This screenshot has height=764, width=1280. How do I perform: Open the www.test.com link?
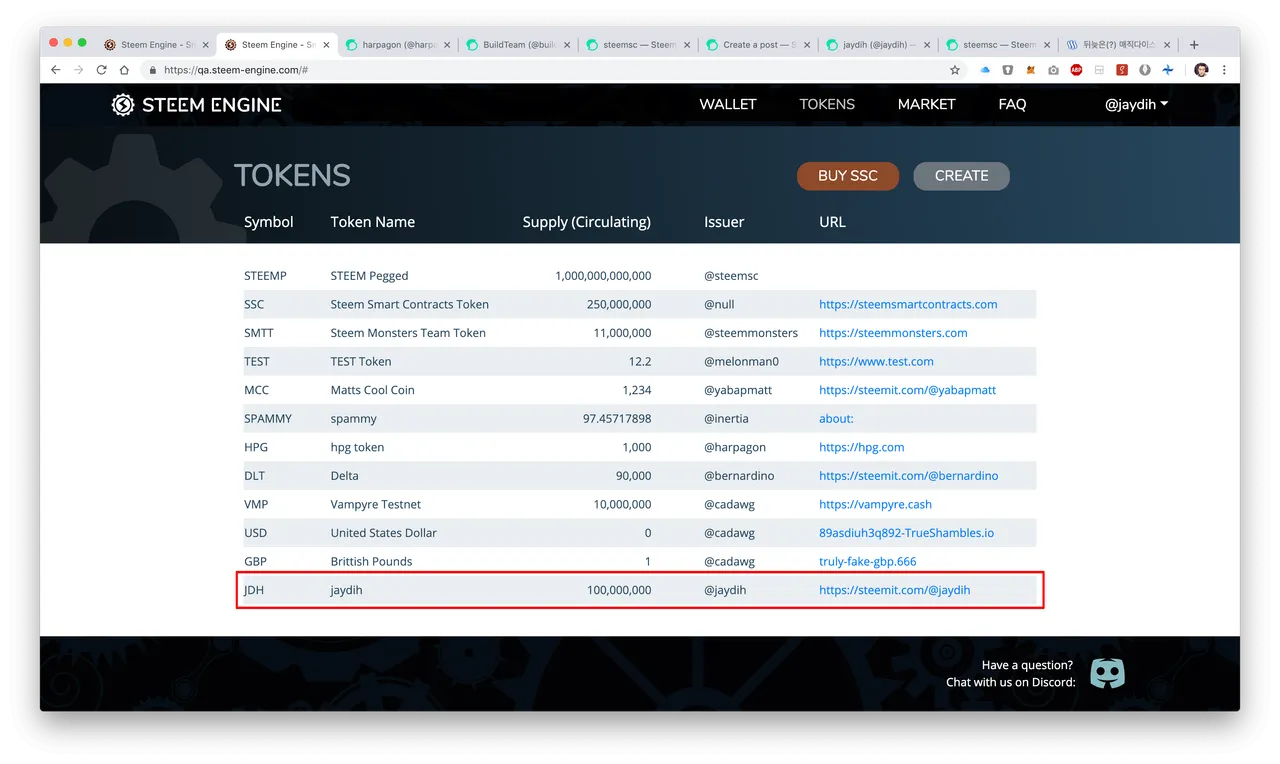(876, 361)
